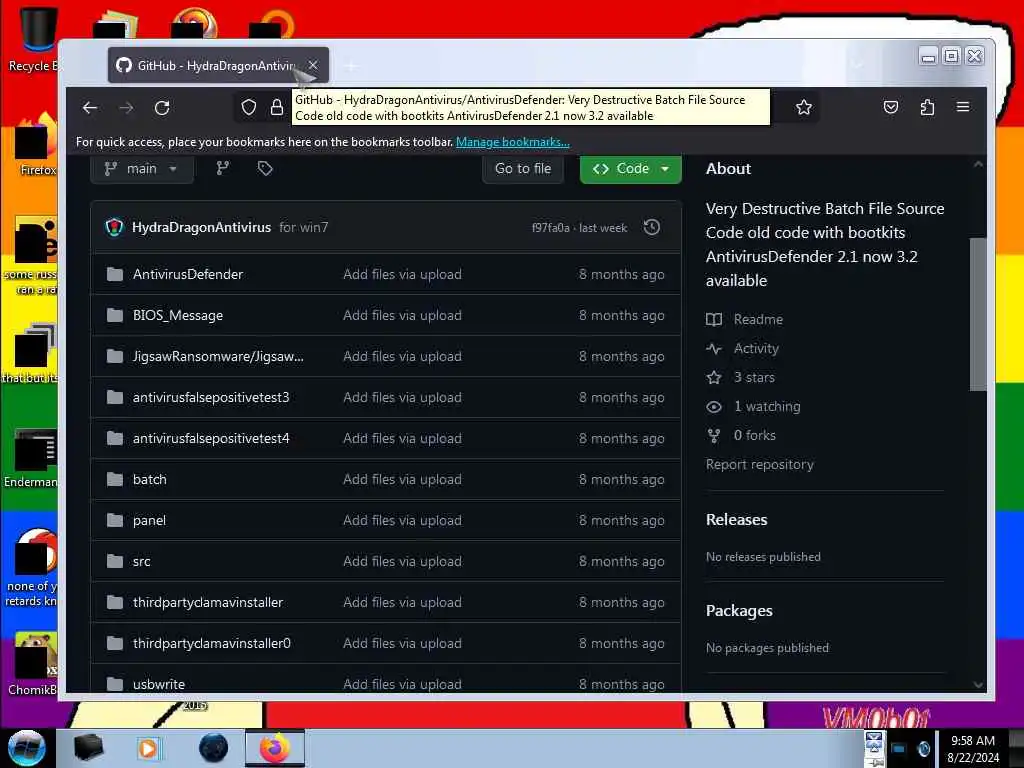The width and height of the screenshot is (1024, 768).
Task: Open 'Add files via upload' commit for AntivirusDefender
Action: click(x=402, y=274)
